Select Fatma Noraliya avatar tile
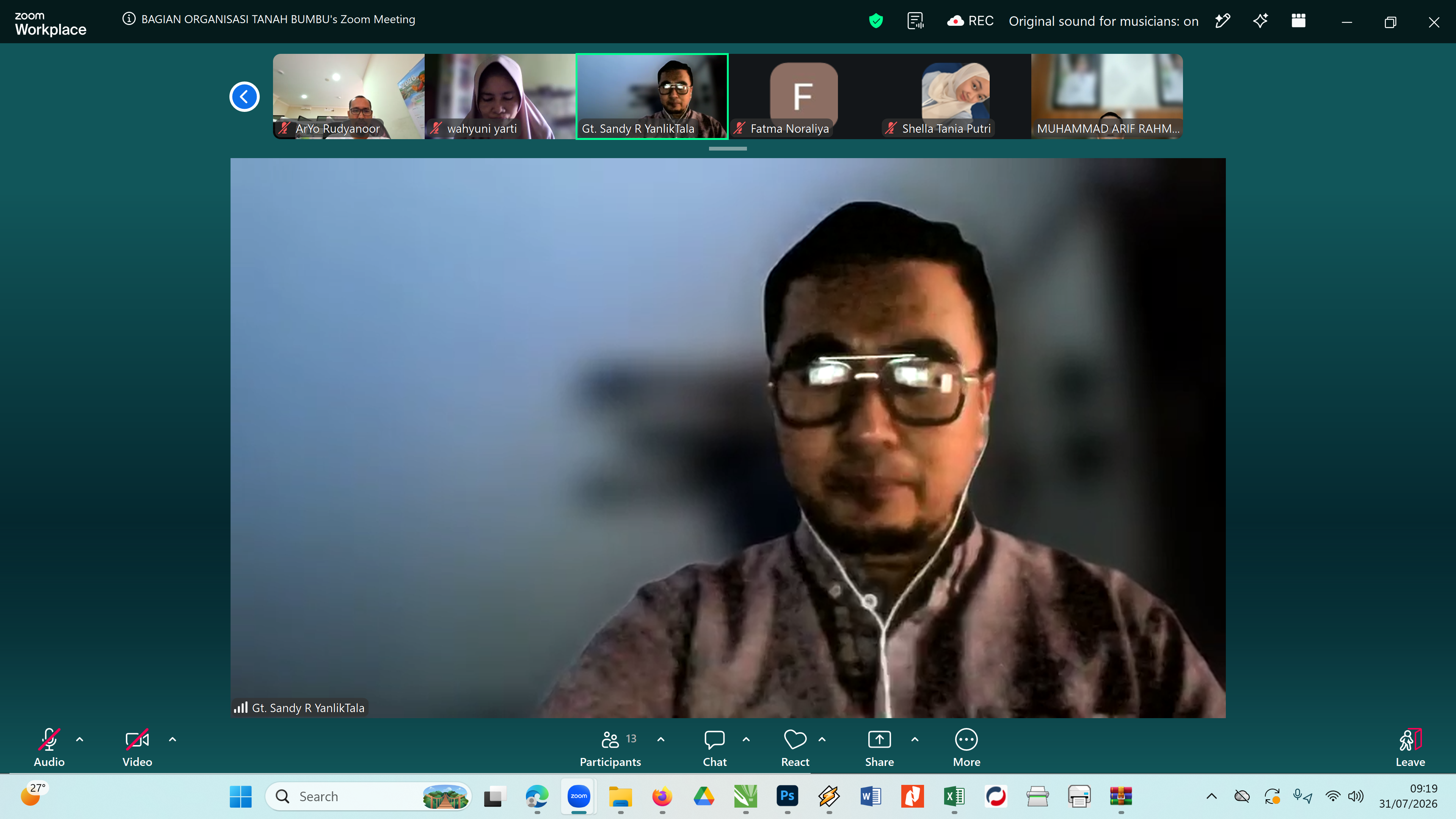 [804, 96]
